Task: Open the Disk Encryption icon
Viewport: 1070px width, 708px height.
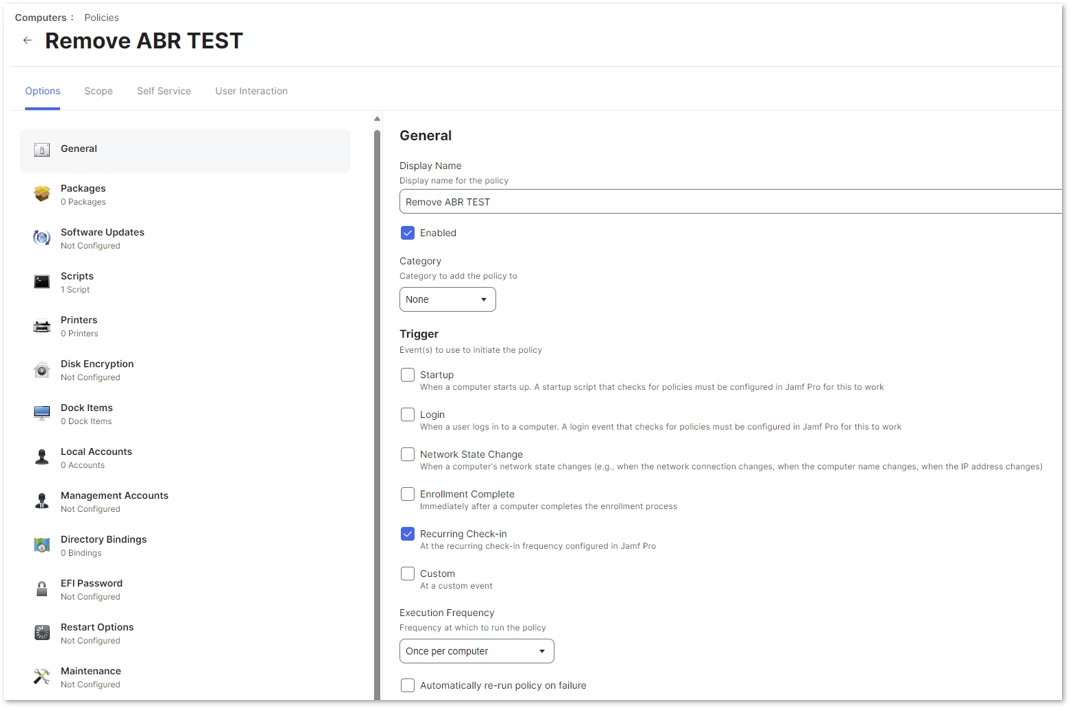Action: click(x=42, y=370)
